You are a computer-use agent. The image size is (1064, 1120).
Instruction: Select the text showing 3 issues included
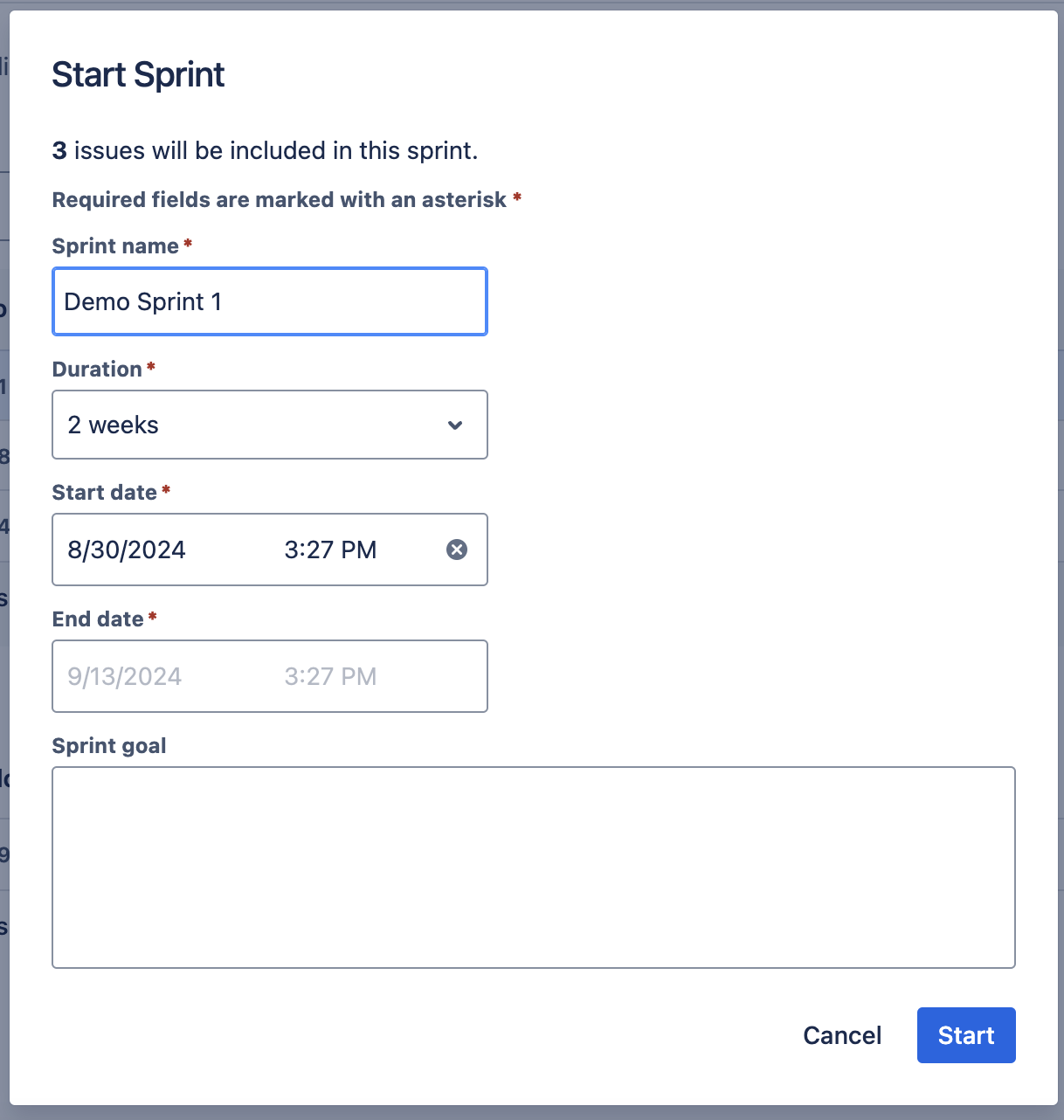(265, 150)
